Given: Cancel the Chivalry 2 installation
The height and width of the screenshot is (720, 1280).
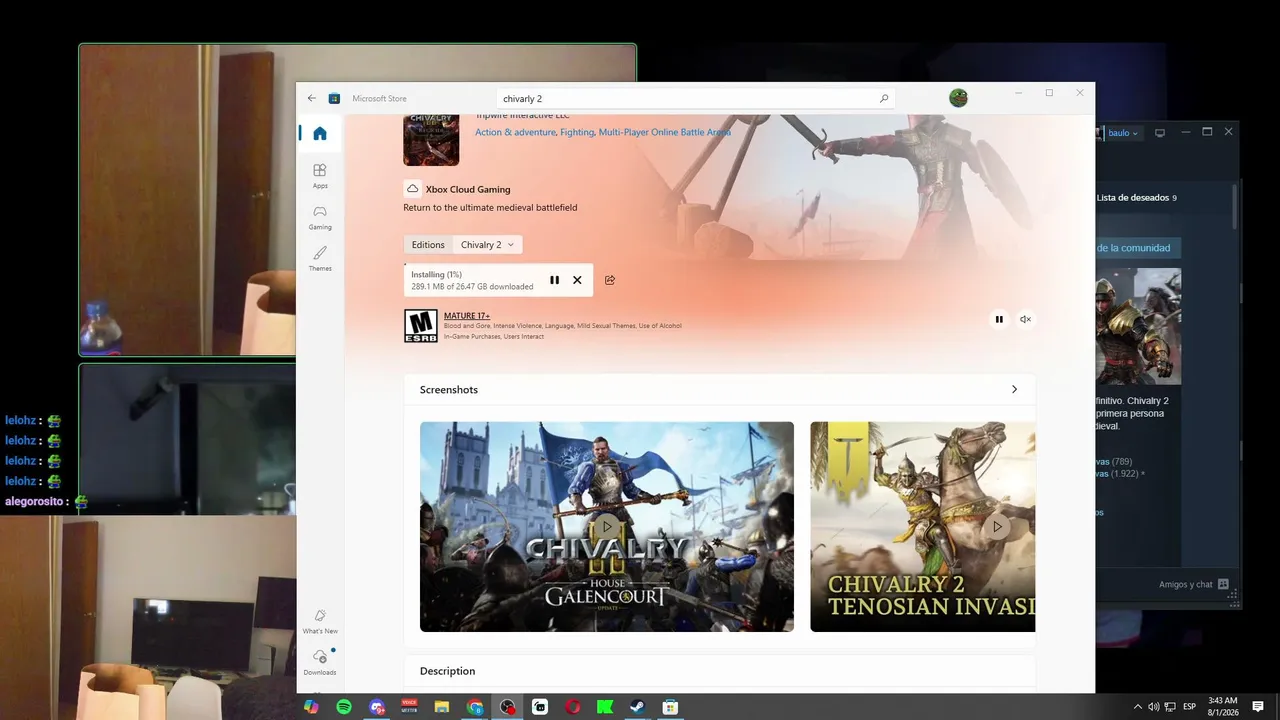Looking at the screenshot, I should (577, 280).
